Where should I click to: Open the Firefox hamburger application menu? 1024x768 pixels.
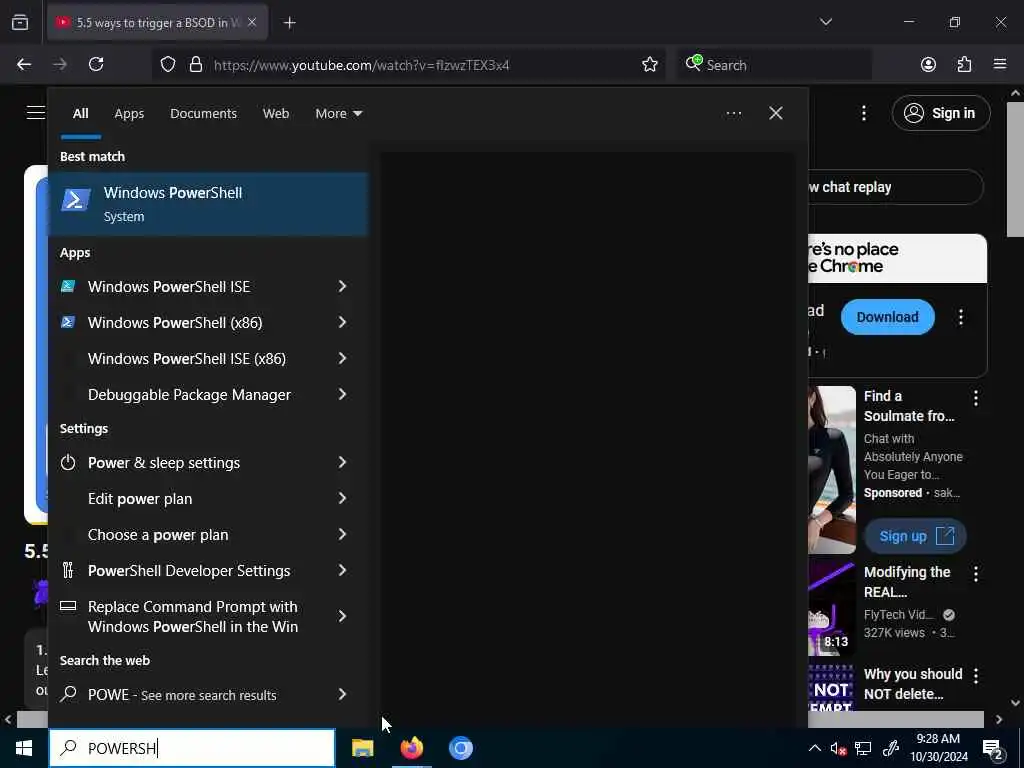[1000, 64]
